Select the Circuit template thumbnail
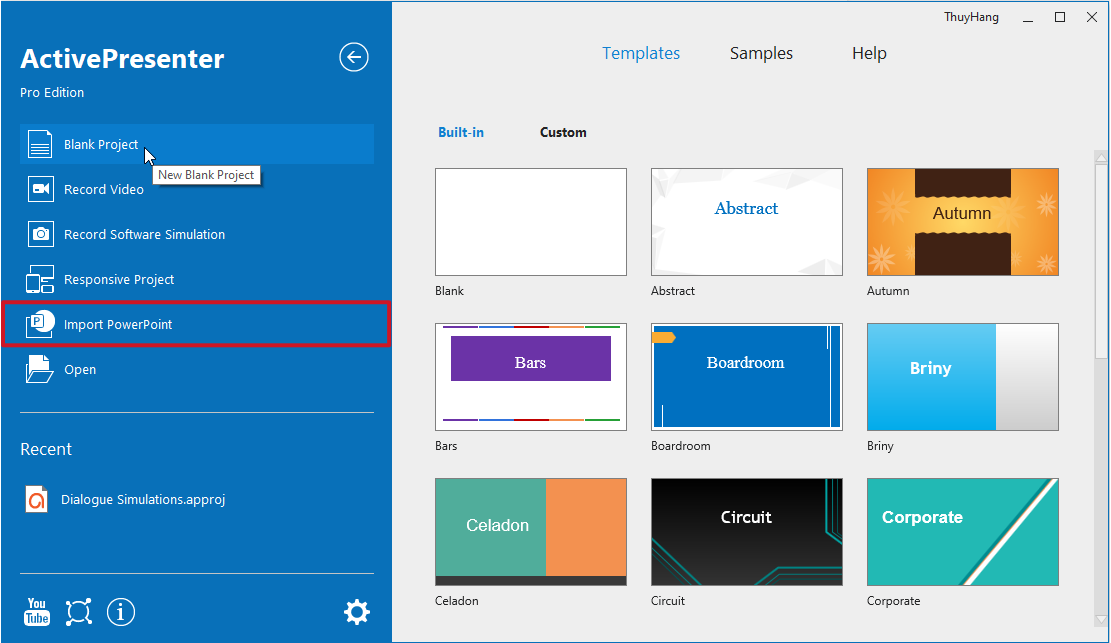This screenshot has width=1111, height=643. point(747,532)
